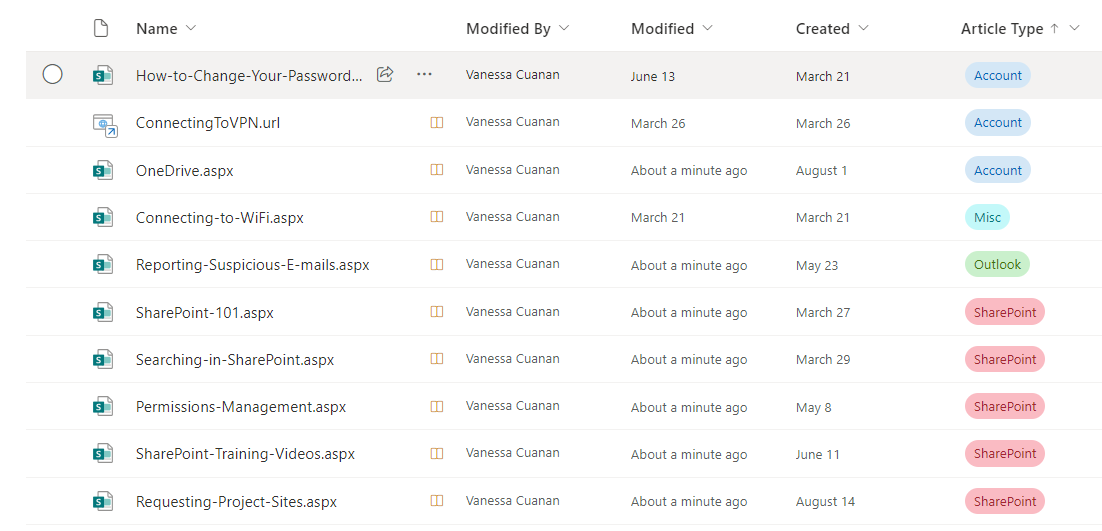Viewport: 1102px width, 531px height.
Task: Click the page icon beside OneDrive.aspx
Action: pos(102,170)
